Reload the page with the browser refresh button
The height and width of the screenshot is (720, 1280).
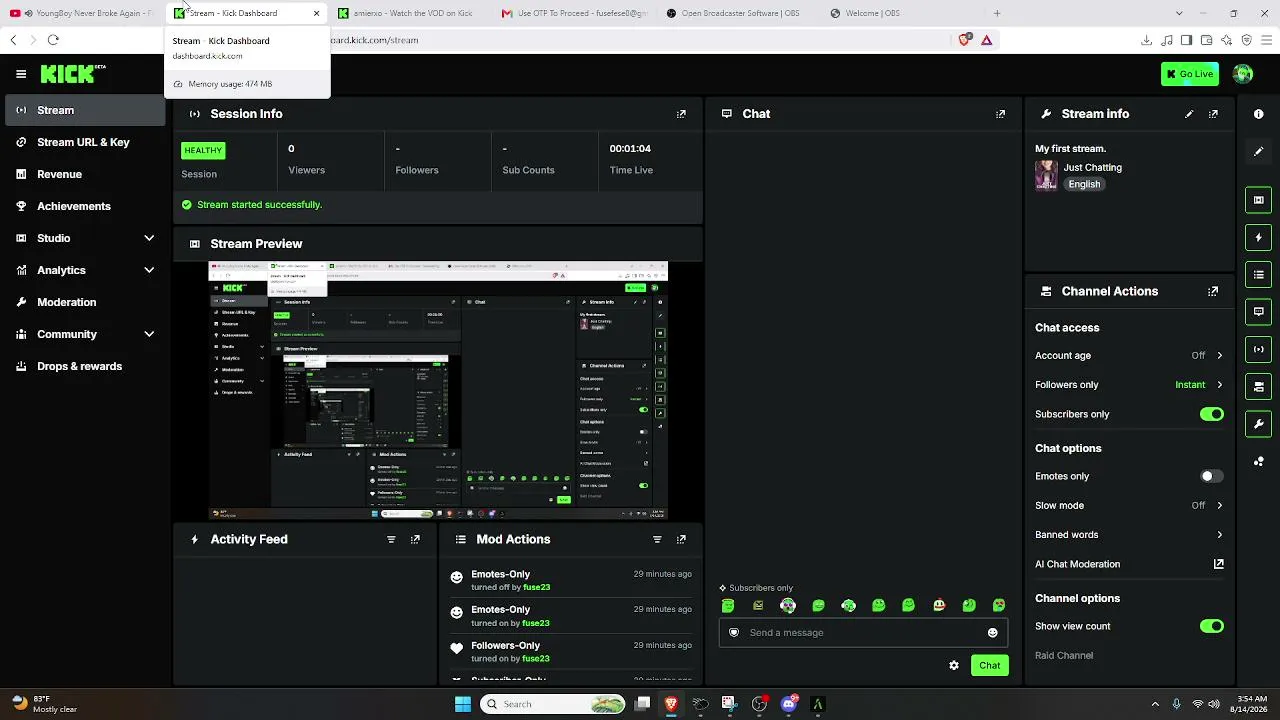click(53, 40)
